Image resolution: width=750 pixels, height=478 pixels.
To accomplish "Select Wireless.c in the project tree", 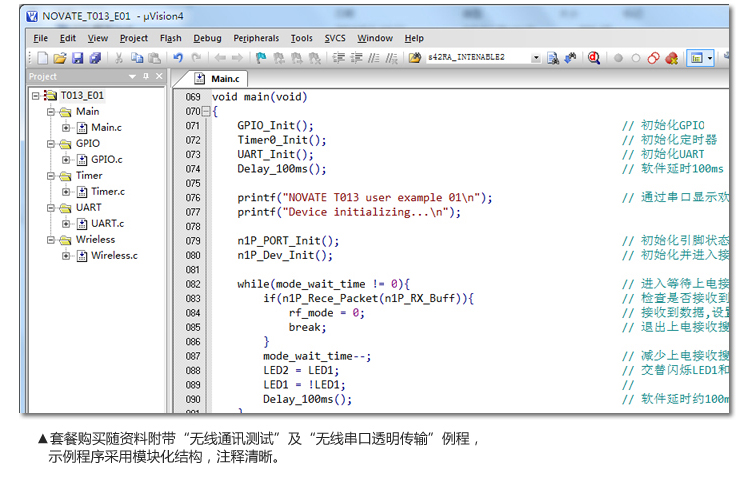I will pyautogui.click(x=114, y=256).
